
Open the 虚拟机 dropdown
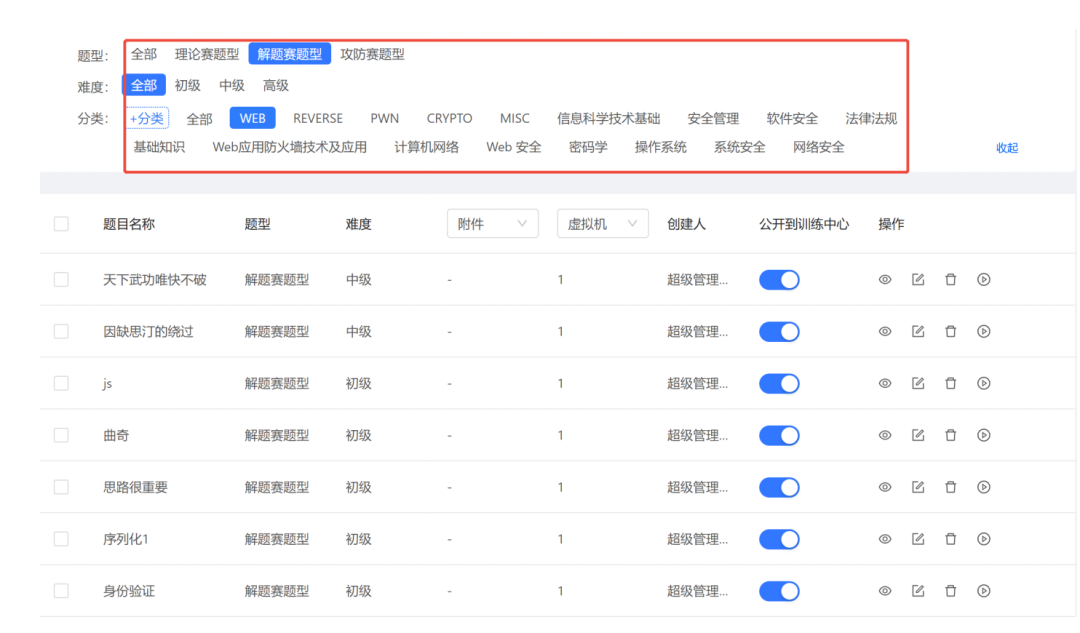[602, 223]
